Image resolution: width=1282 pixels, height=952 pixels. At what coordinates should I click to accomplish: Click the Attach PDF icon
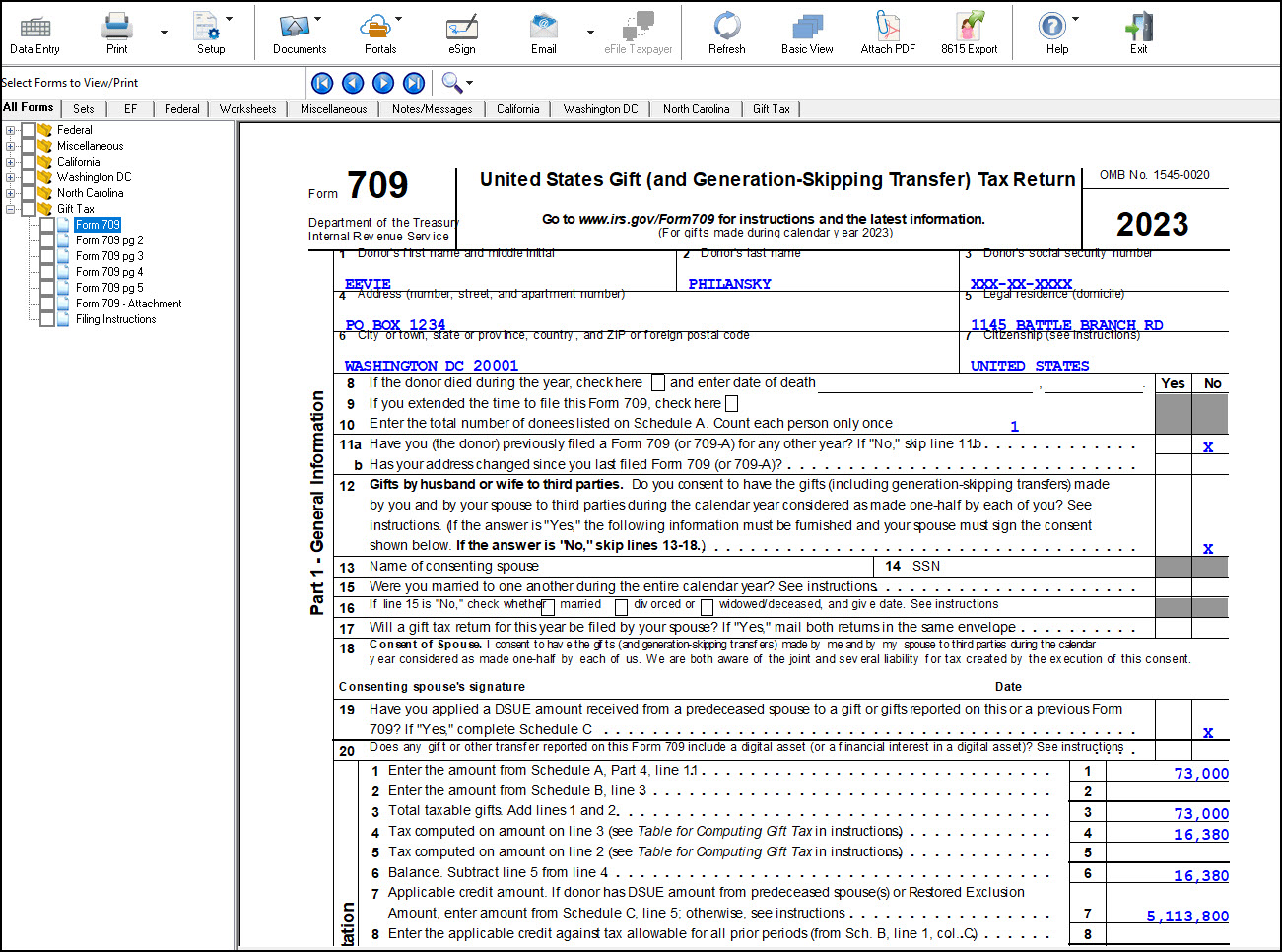coord(888,34)
